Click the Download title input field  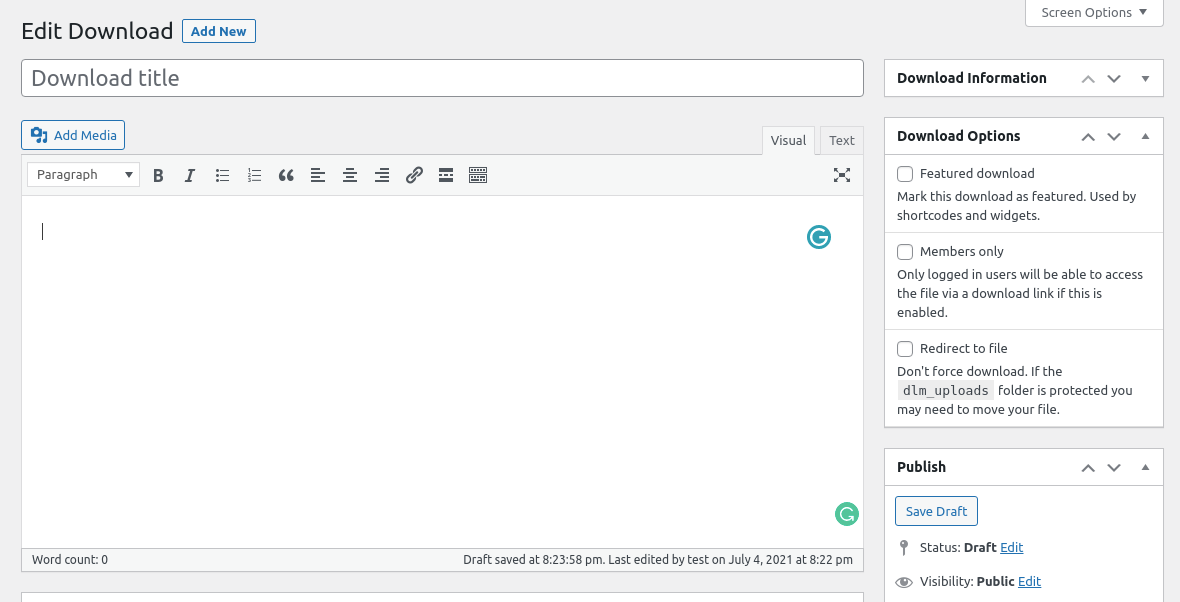click(442, 78)
